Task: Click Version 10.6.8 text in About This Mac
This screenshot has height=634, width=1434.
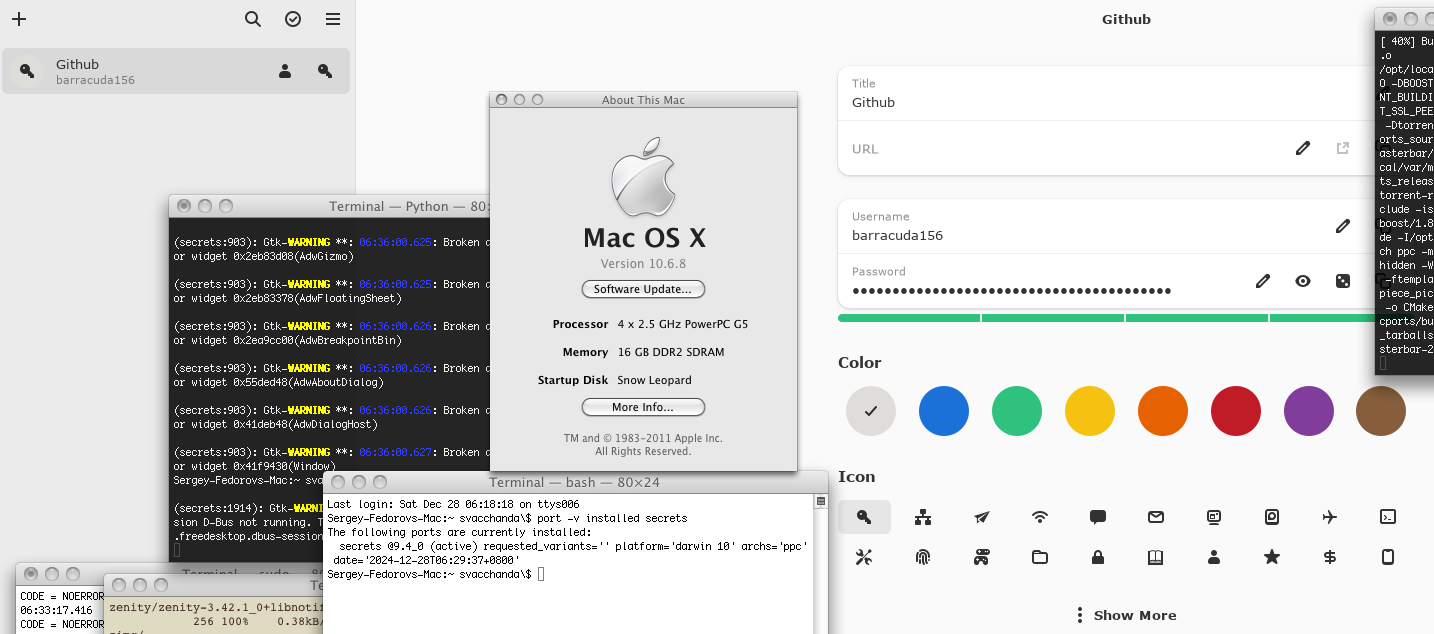Action: (643, 263)
